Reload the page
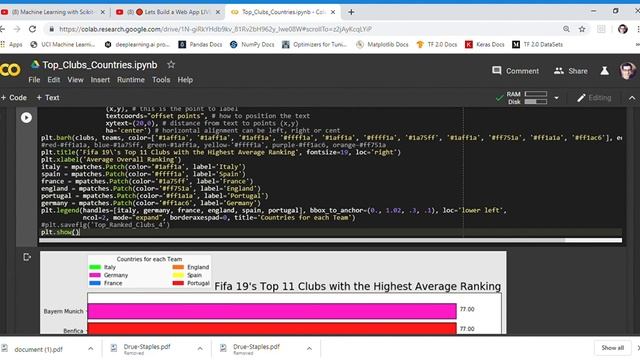640x360 pixels. [x=32, y=29]
